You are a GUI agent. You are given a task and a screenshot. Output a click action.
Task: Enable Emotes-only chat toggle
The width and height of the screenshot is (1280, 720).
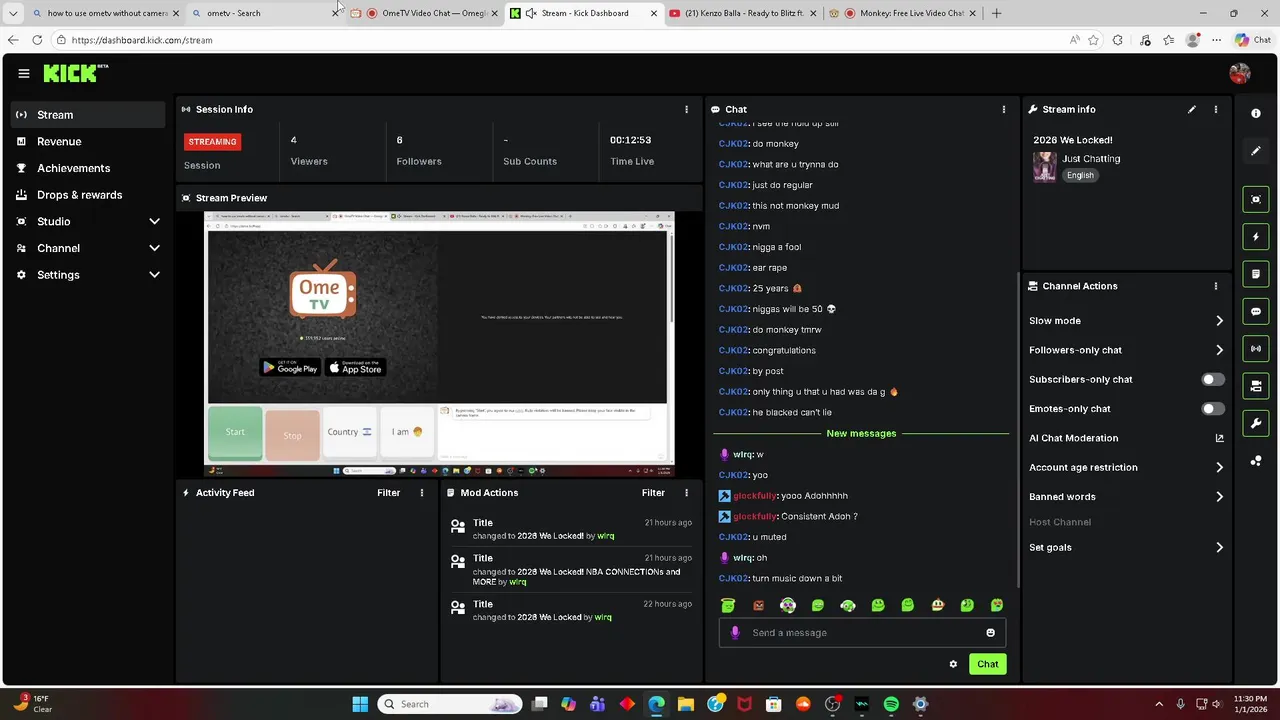[1213, 408]
